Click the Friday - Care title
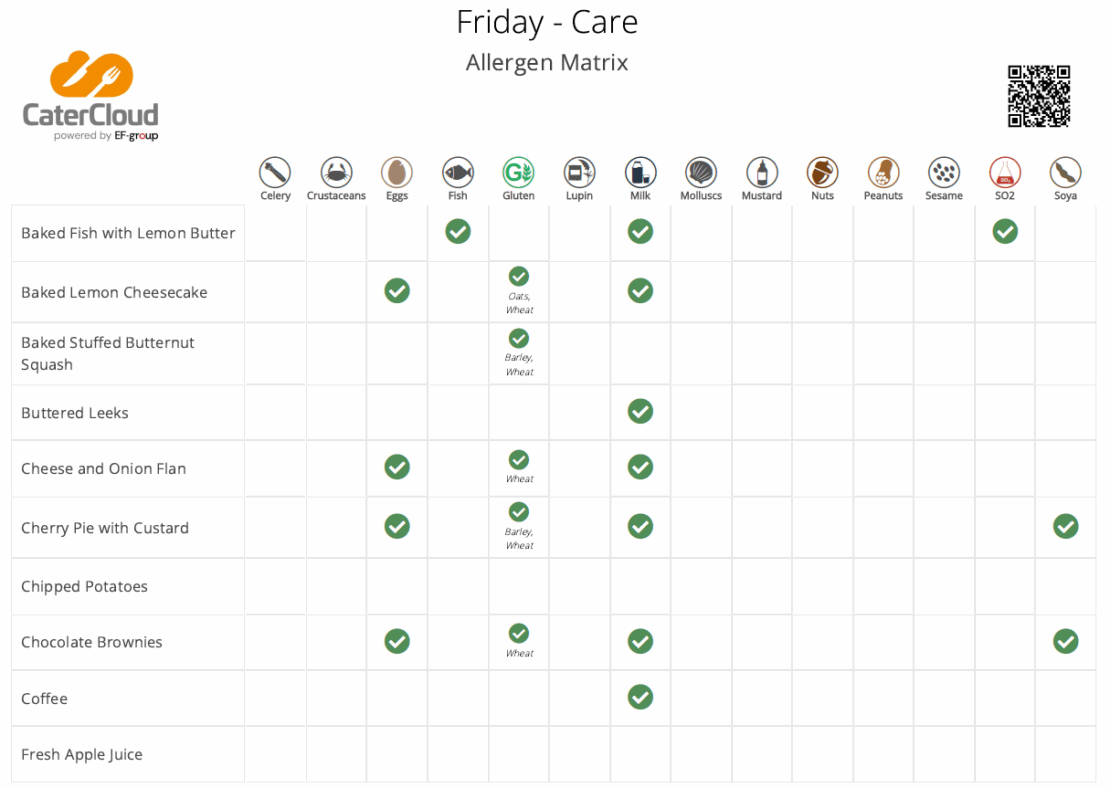This screenshot has width=1110, height=788. (x=547, y=22)
